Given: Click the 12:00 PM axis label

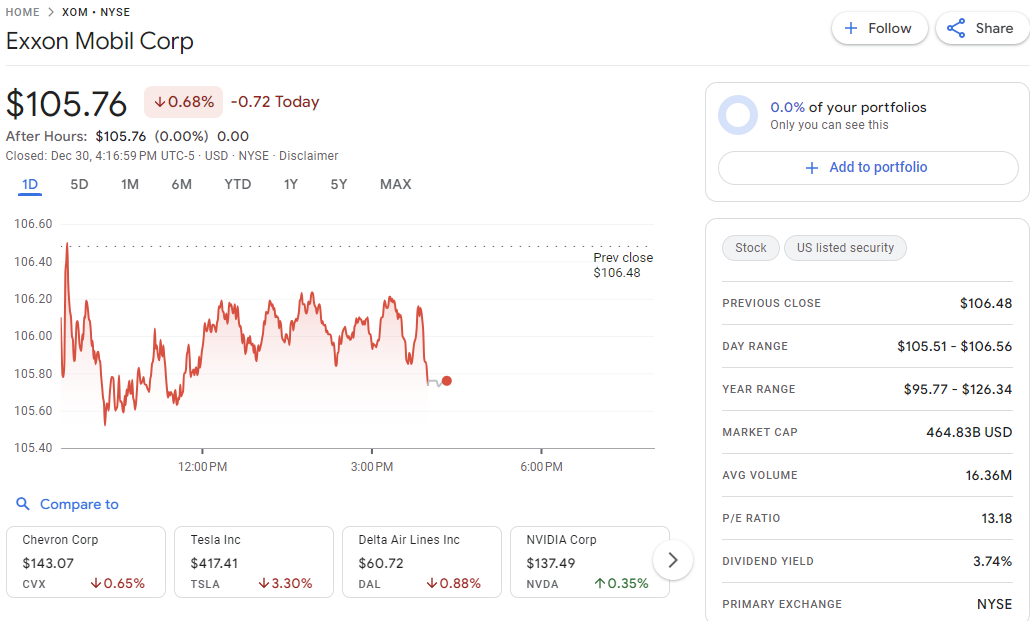Looking at the screenshot, I should click(202, 467).
